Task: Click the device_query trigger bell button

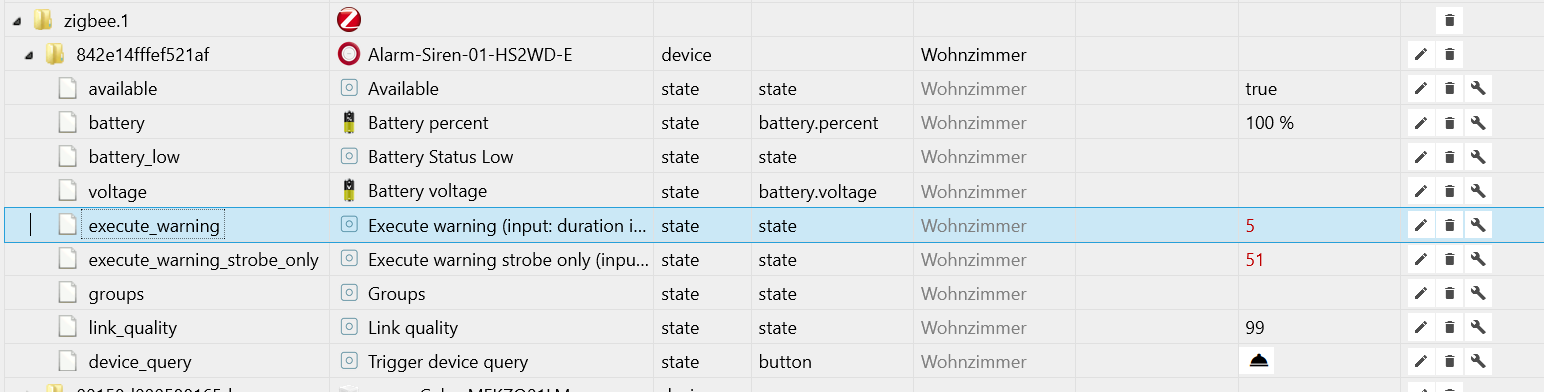Action: 1256,361
